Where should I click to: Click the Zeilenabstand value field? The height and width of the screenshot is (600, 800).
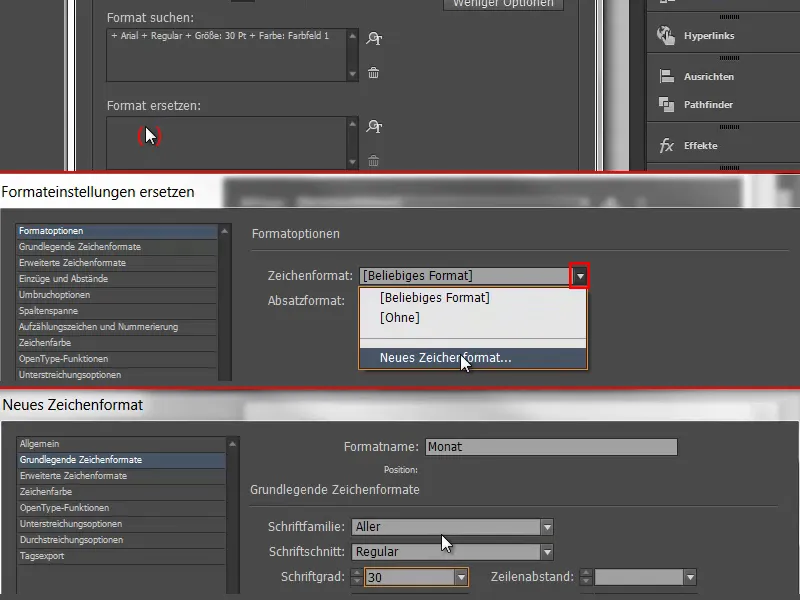(639, 578)
